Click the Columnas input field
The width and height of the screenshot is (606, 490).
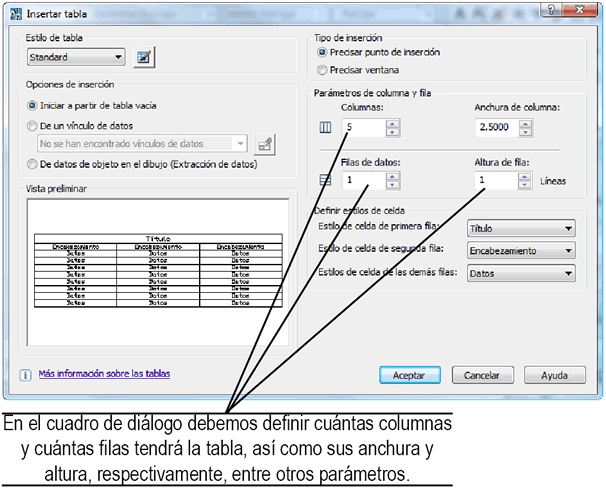pyautogui.click(x=364, y=128)
